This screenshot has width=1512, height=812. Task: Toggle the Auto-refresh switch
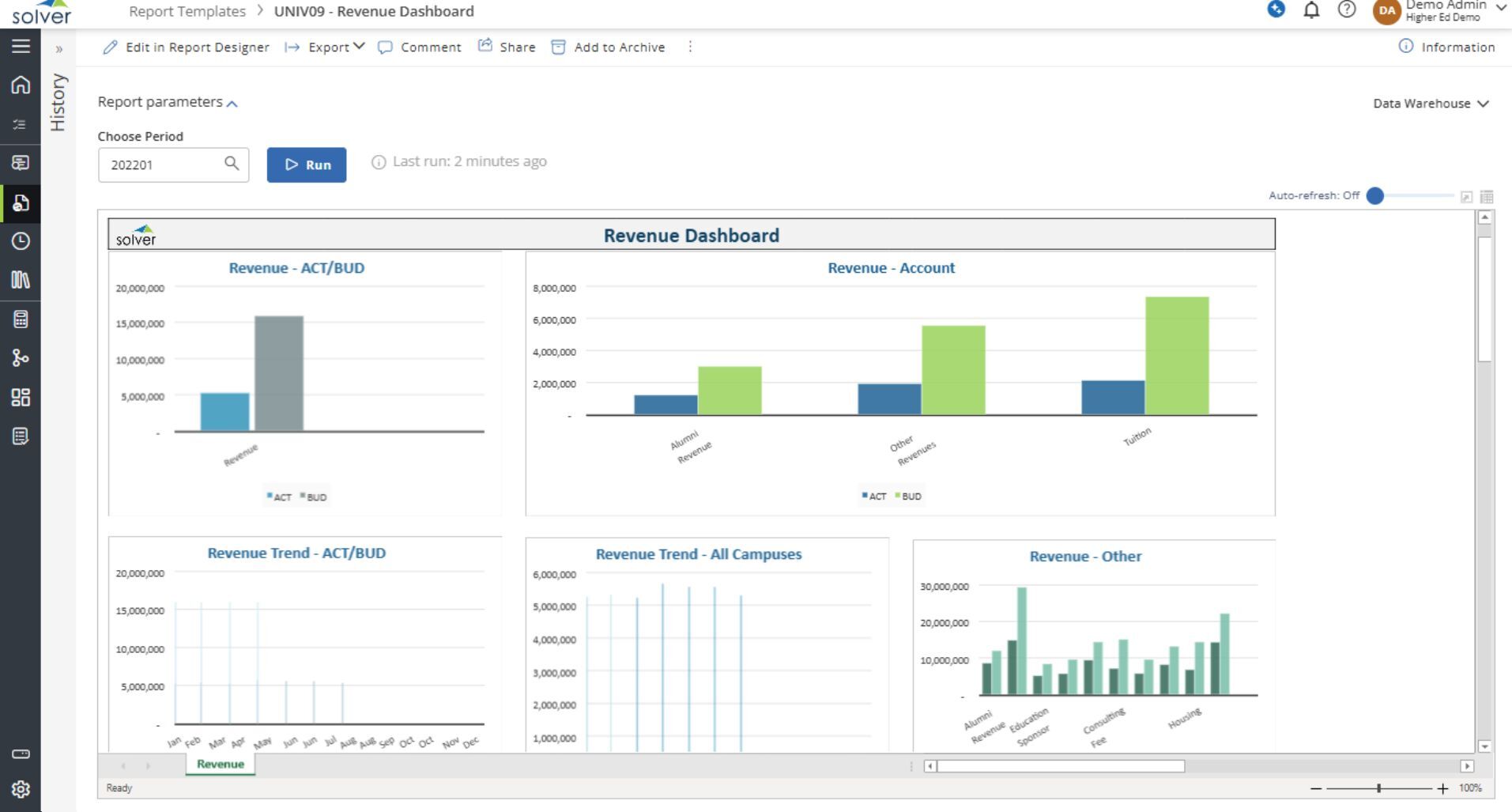click(1375, 196)
